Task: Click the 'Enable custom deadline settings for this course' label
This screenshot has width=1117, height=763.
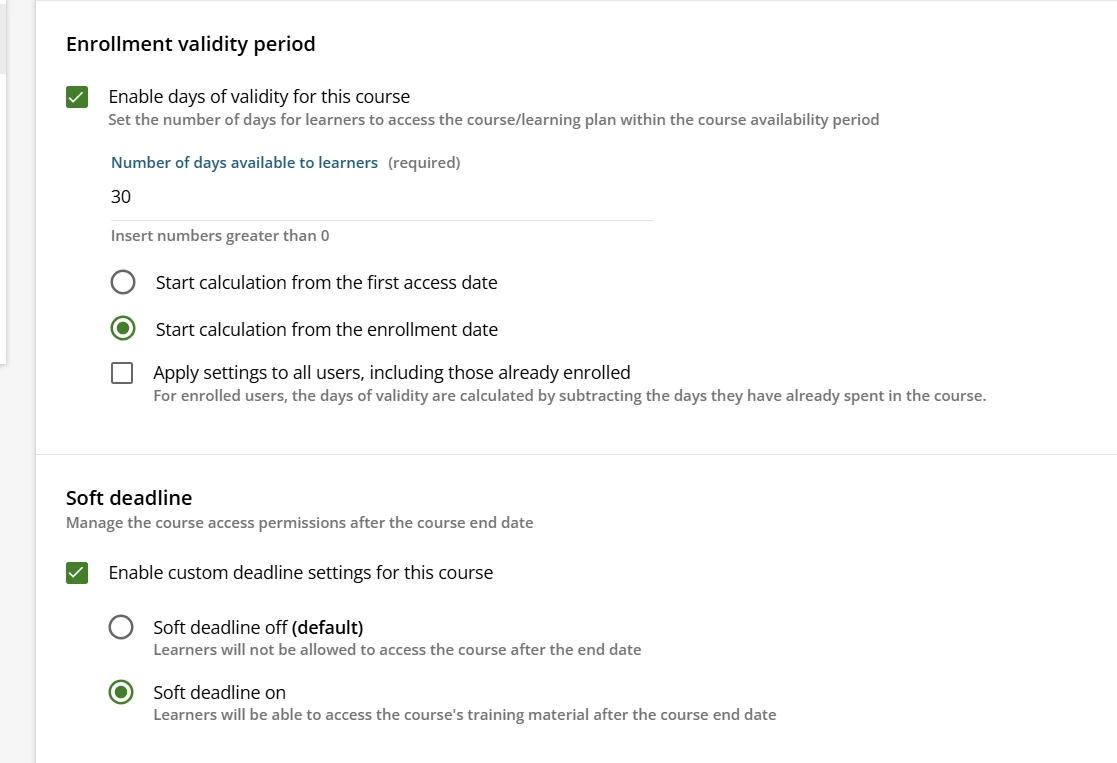Action: tap(300, 573)
